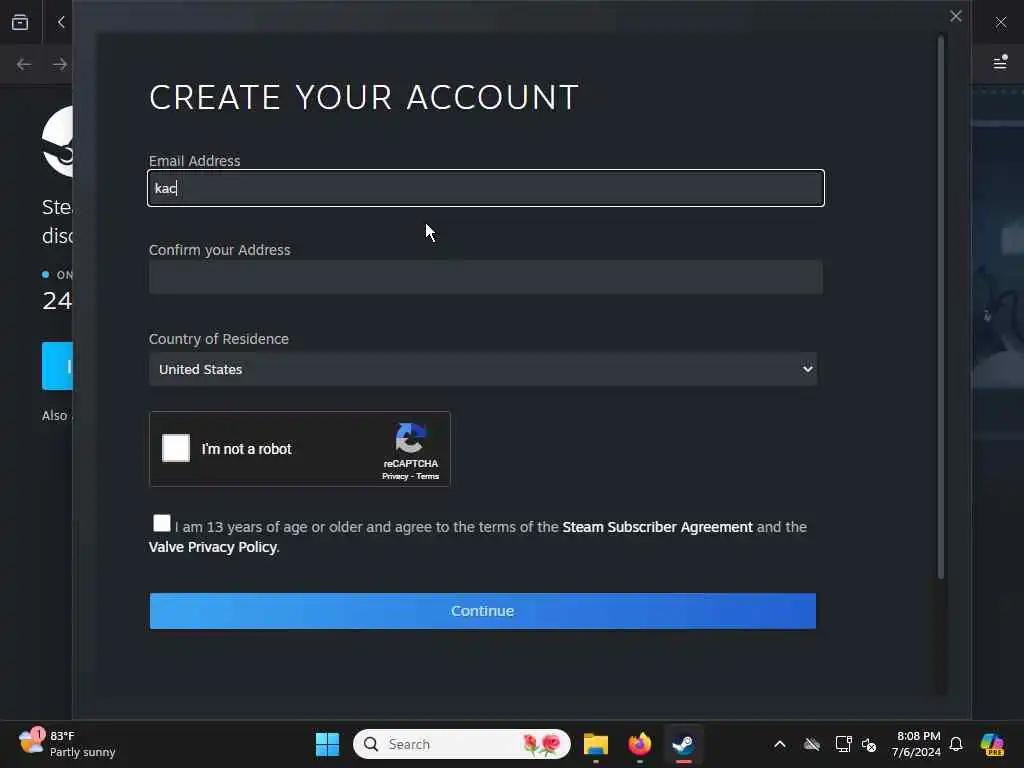Open the Country of Residence dropdown
Image resolution: width=1024 pixels, height=768 pixels.
[483, 369]
